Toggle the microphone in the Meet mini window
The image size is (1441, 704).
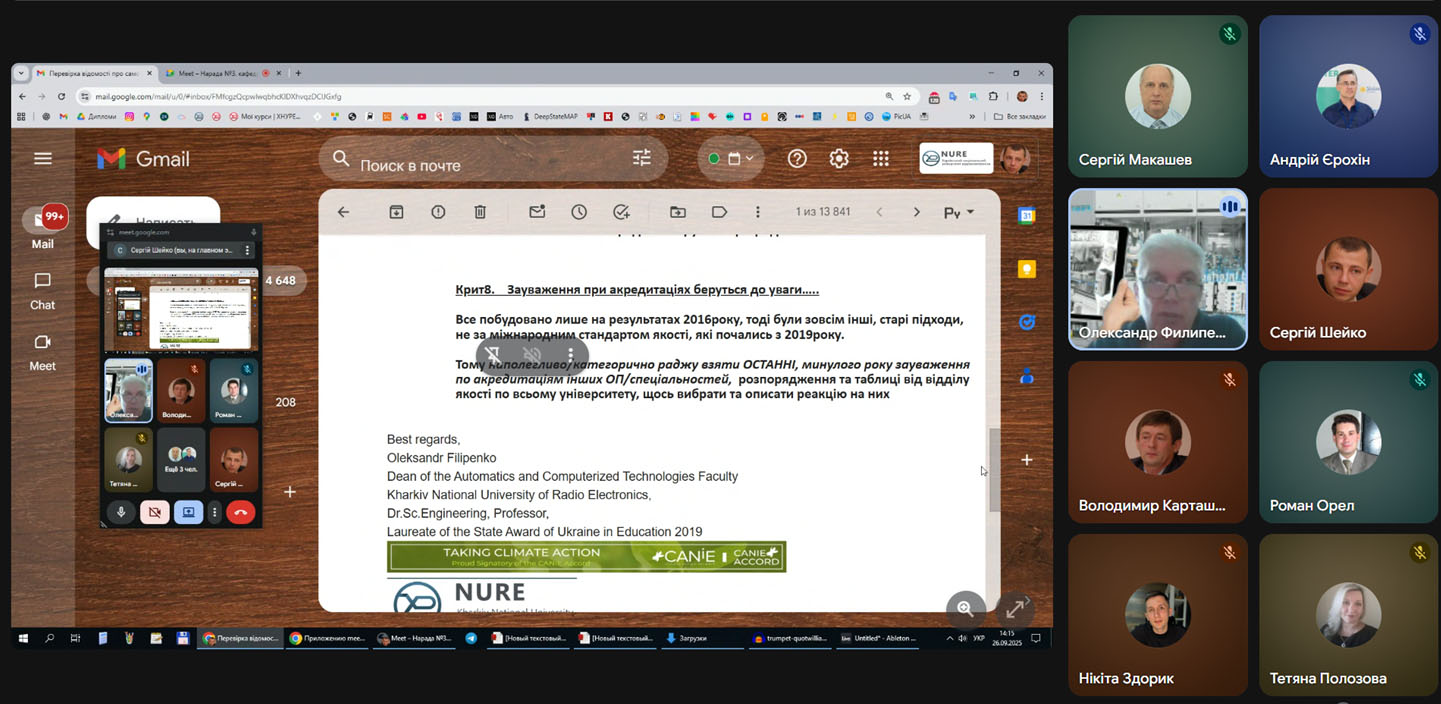(121, 512)
